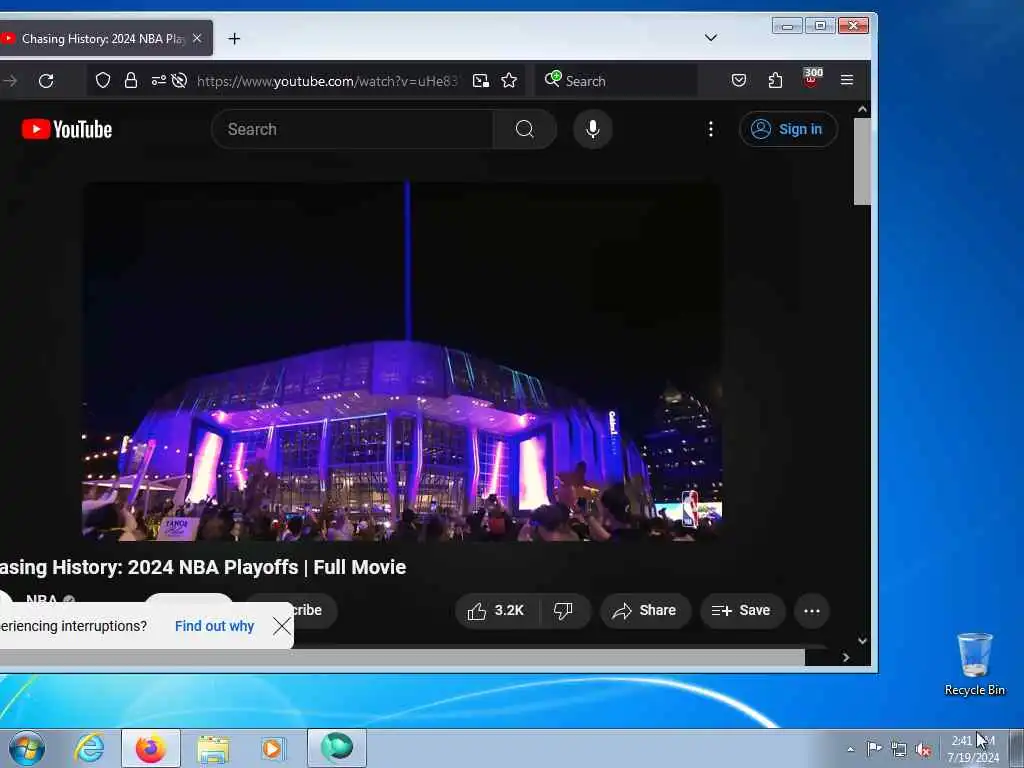The width and height of the screenshot is (1024, 768).
Task: Click the Firefox URL address field
Action: pos(327,81)
